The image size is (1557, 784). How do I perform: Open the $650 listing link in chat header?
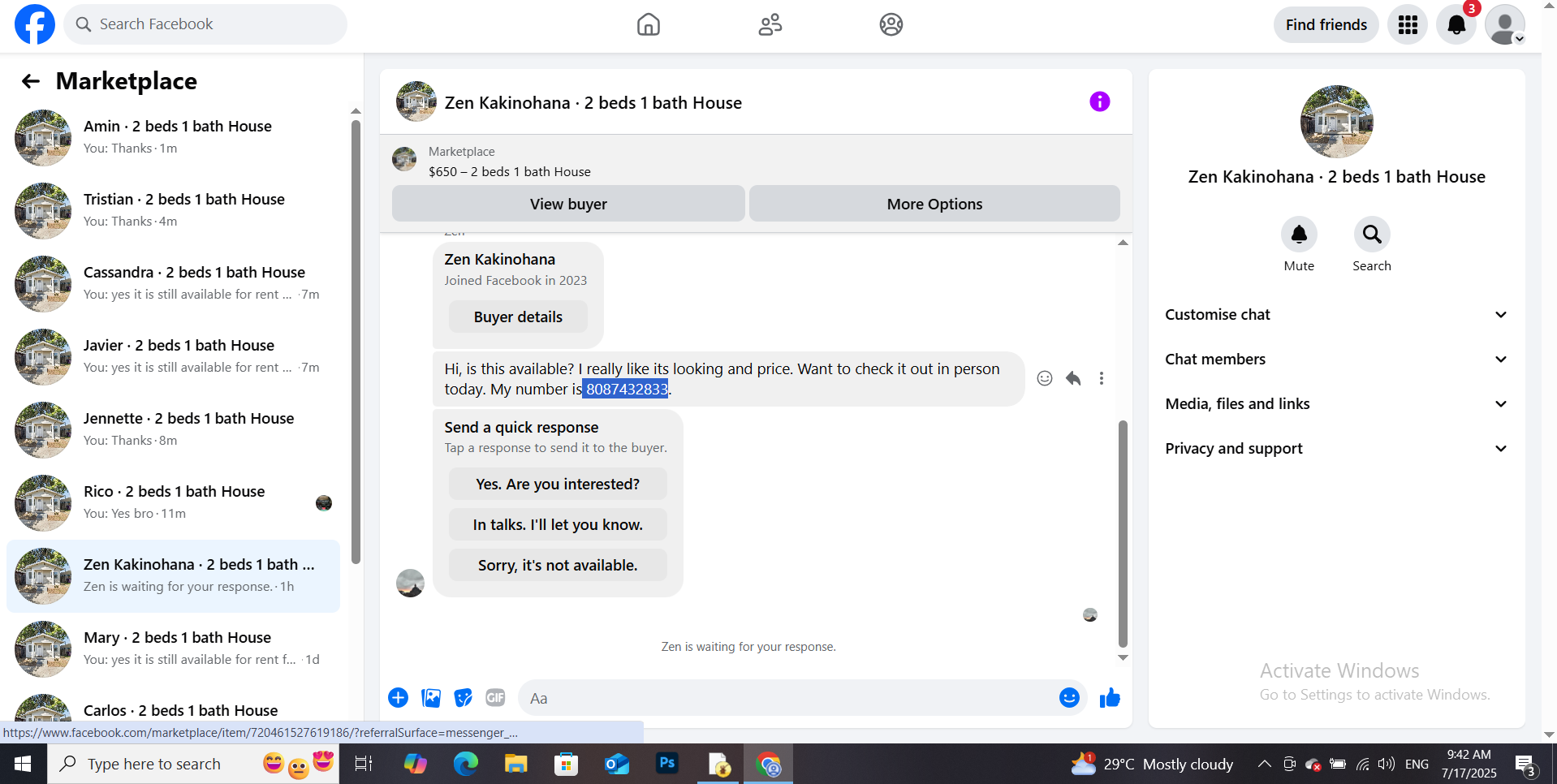(509, 171)
